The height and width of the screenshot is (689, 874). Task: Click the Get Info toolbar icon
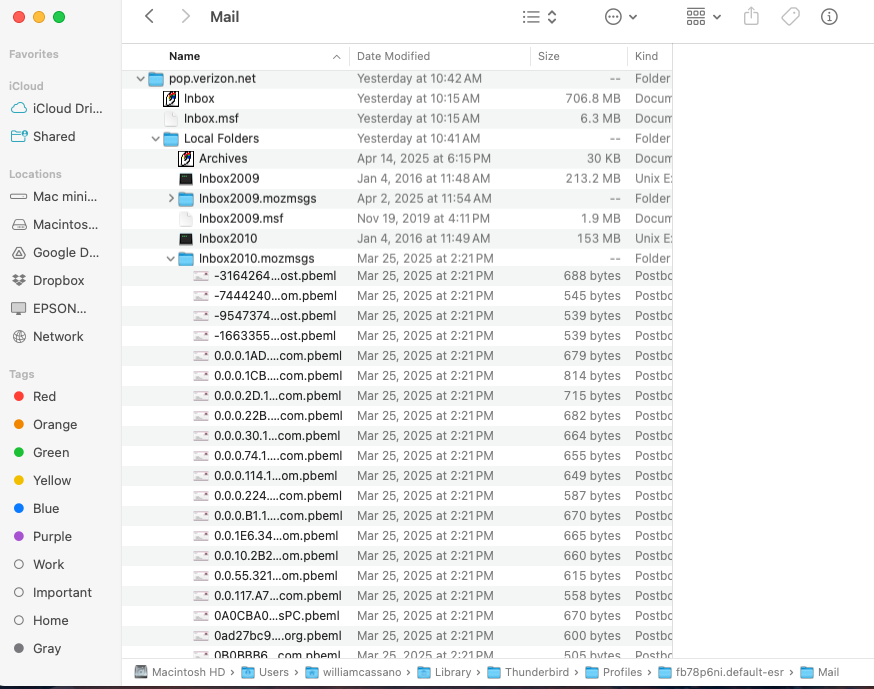(829, 17)
